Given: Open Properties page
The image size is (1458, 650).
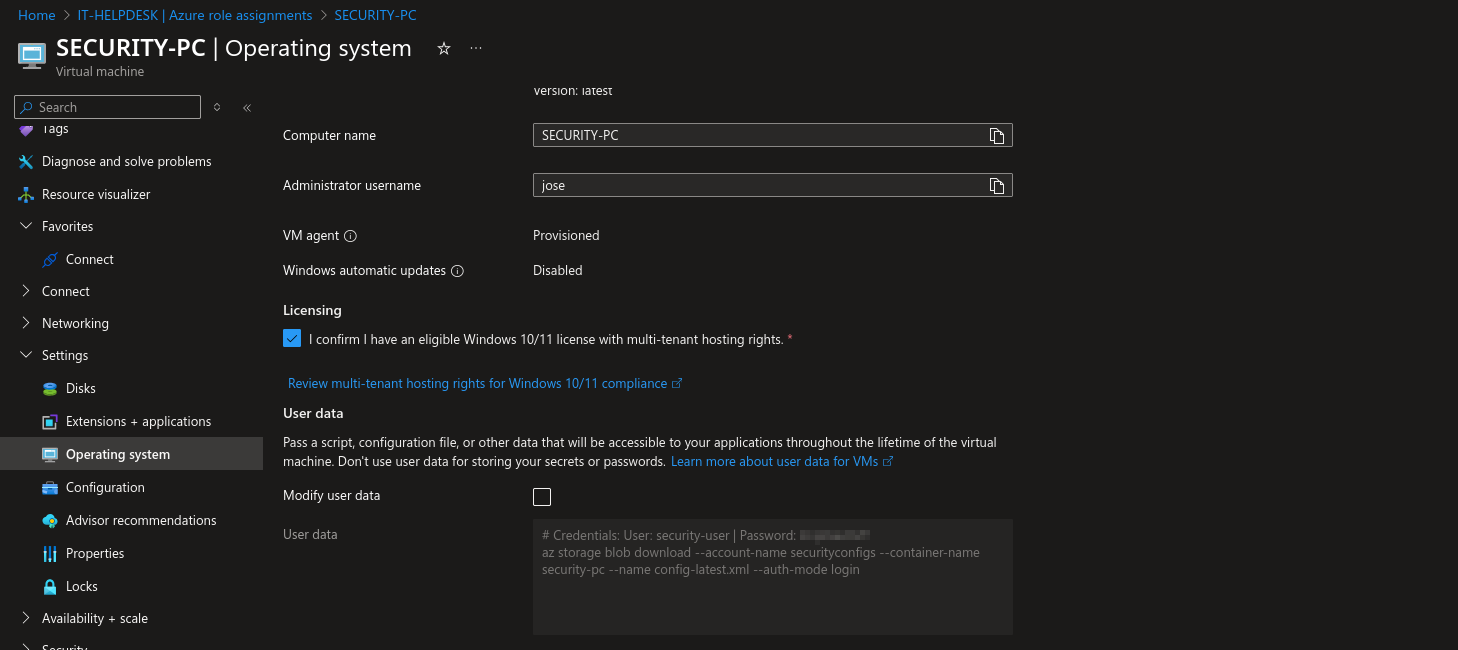Looking at the screenshot, I should click(95, 553).
